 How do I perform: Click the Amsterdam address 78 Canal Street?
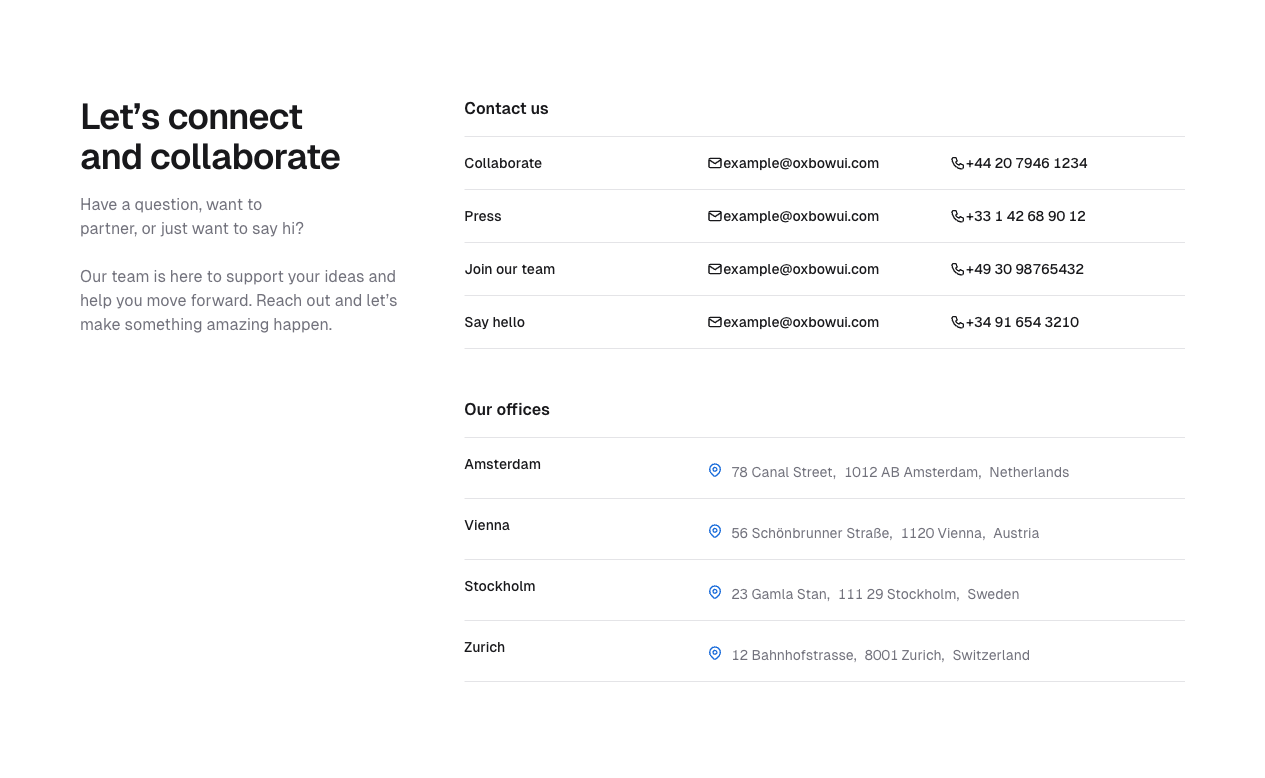782,472
